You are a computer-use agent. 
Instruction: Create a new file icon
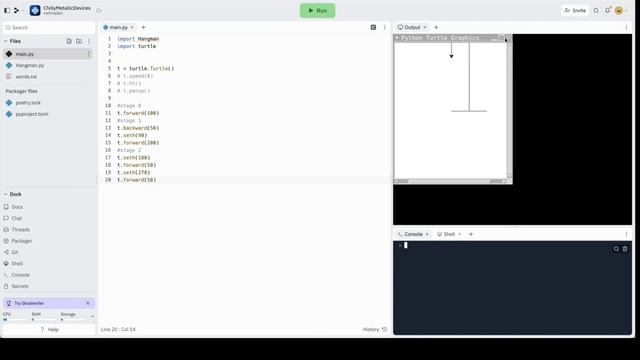pos(69,41)
